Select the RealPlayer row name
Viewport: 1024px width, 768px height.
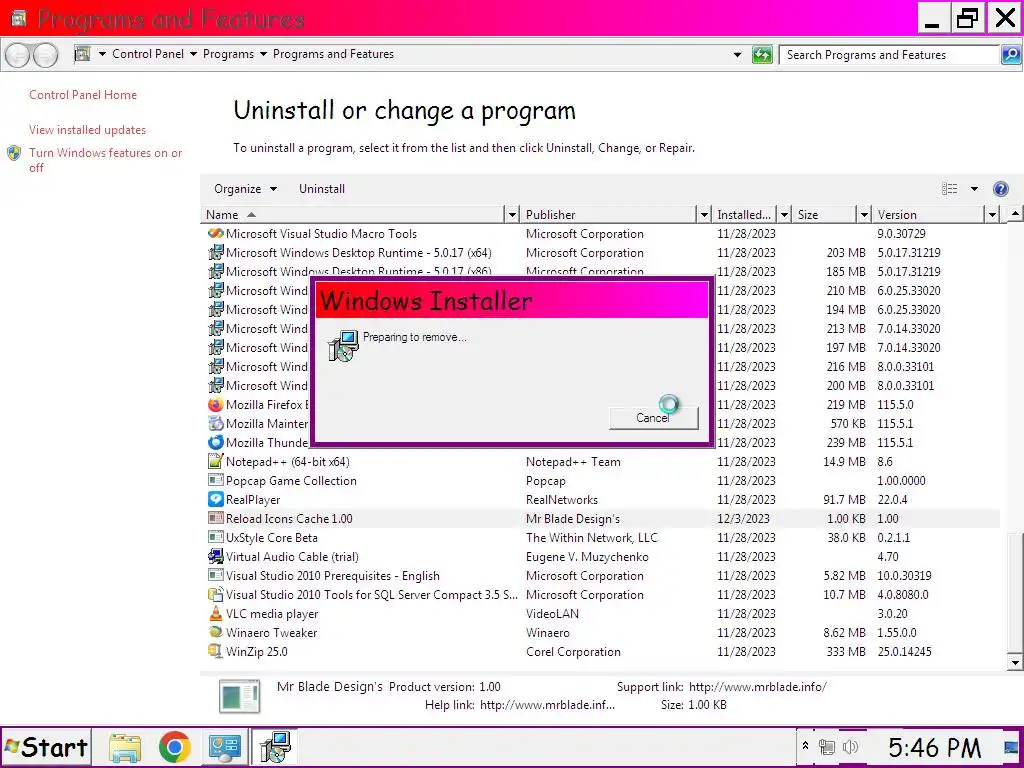[x=253, y=500]
